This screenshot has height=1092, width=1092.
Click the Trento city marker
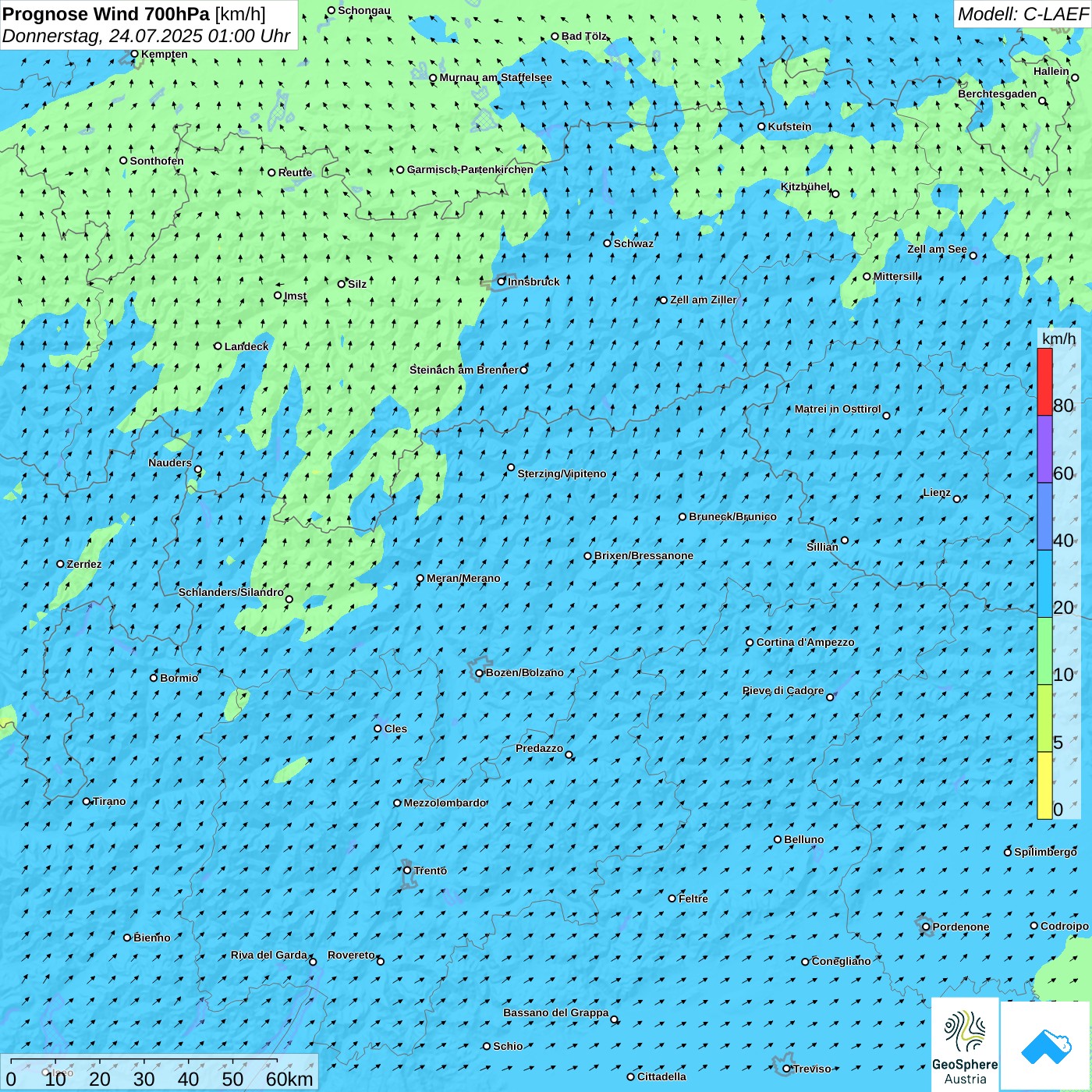[407, 870]
